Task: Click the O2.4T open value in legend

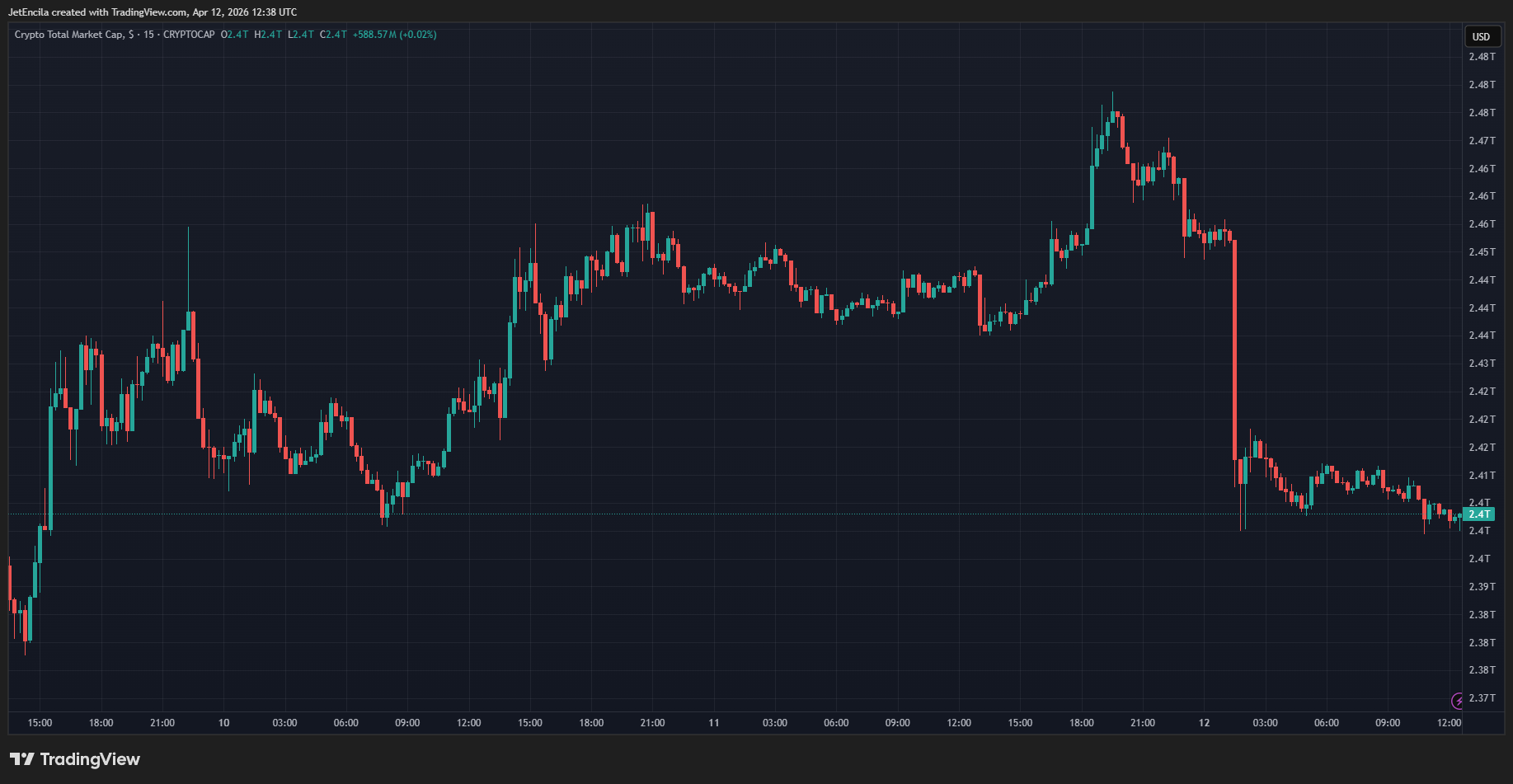Action: [234, 35]
